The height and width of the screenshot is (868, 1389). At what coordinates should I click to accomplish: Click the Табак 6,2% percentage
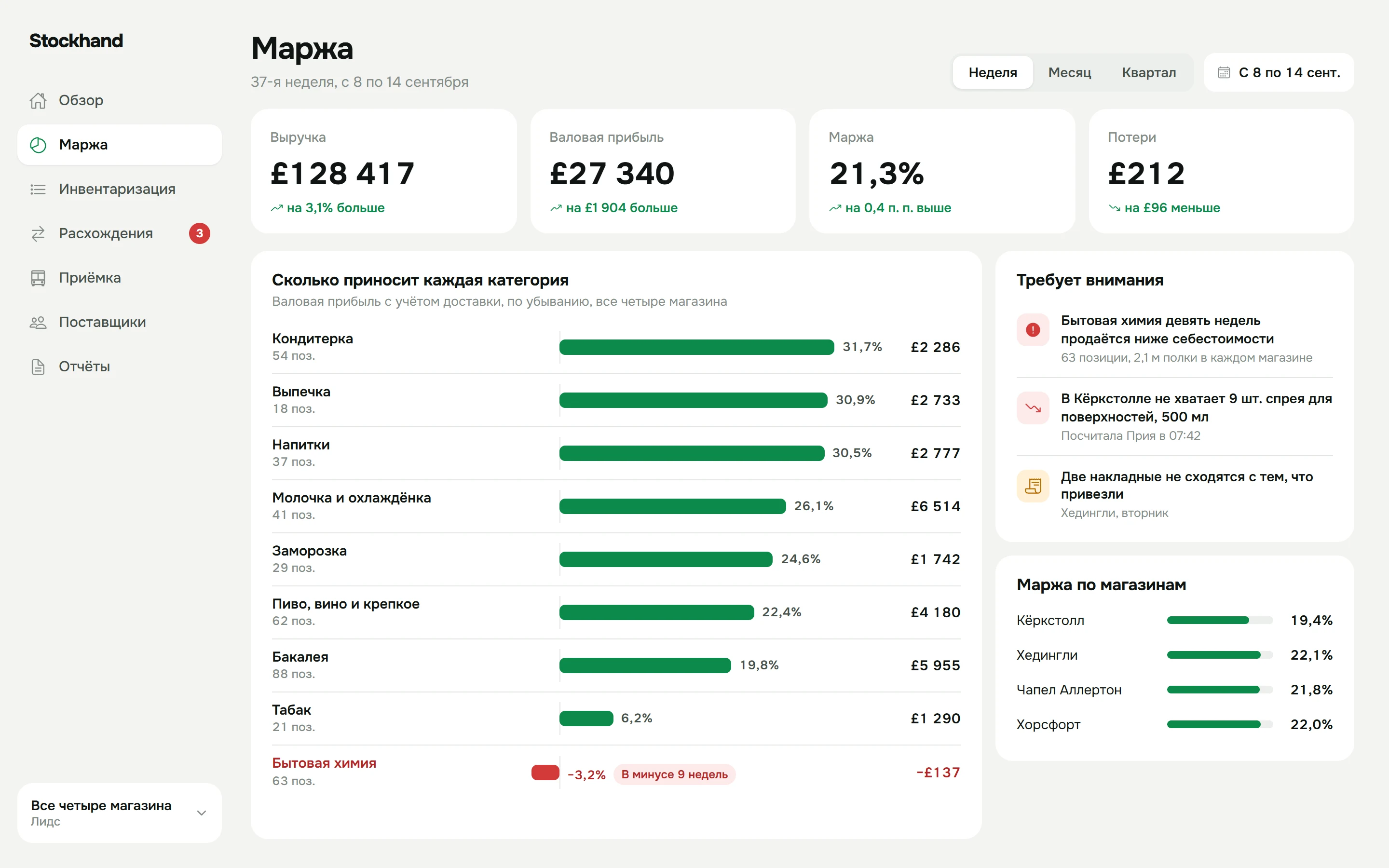[x=637, y=718]
